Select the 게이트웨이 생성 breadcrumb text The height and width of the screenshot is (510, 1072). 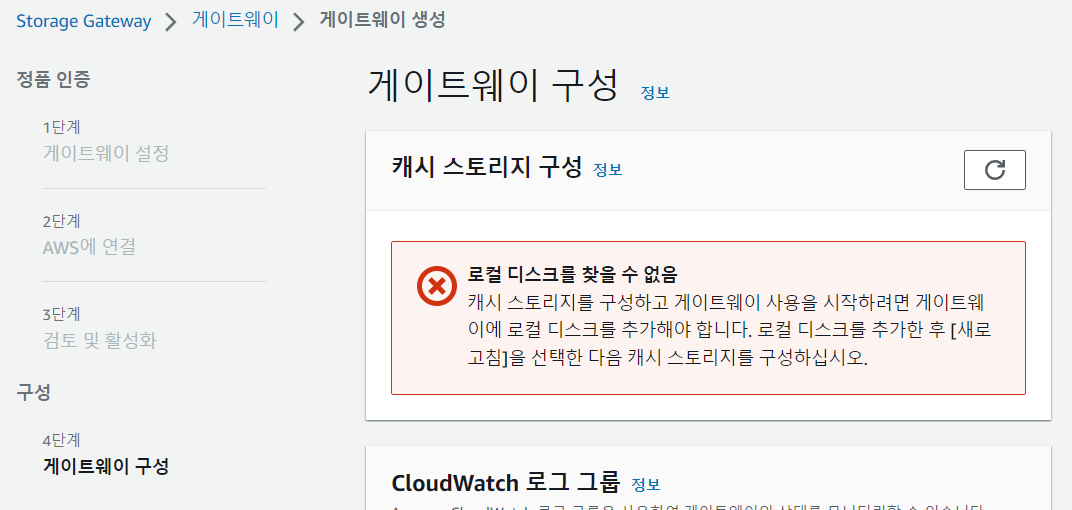382,21
